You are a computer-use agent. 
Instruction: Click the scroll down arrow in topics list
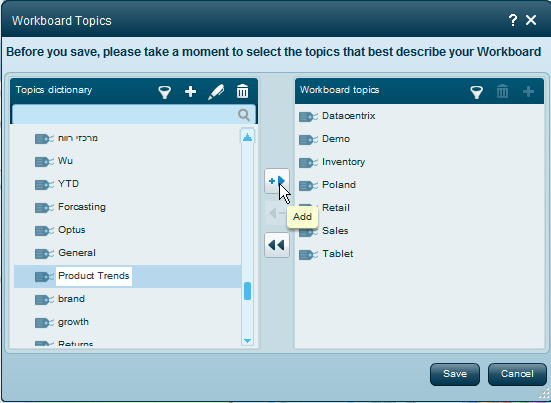tap(247, 340)
